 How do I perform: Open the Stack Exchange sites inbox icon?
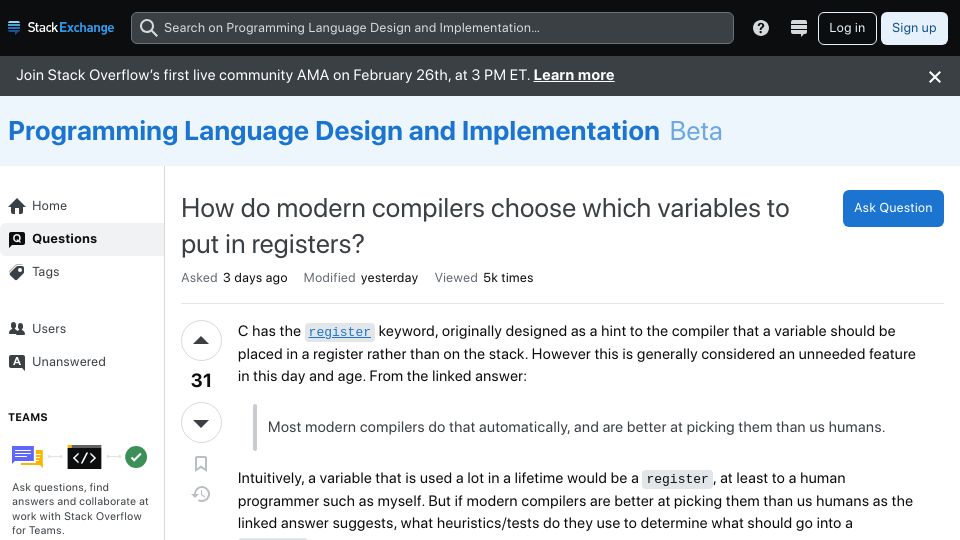coord(798,28)
